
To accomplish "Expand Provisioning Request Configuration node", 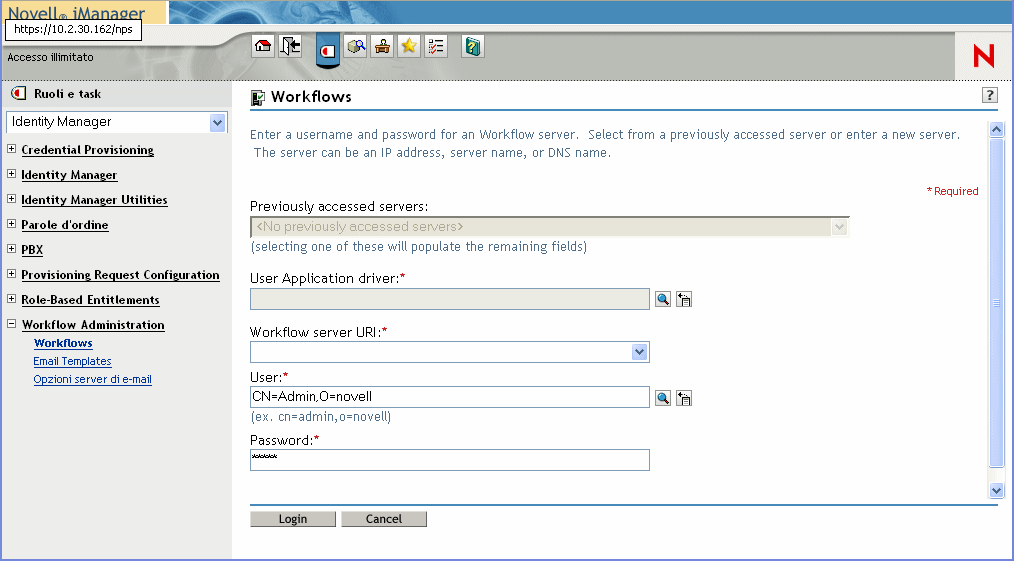I will click(x=12, y=274).
